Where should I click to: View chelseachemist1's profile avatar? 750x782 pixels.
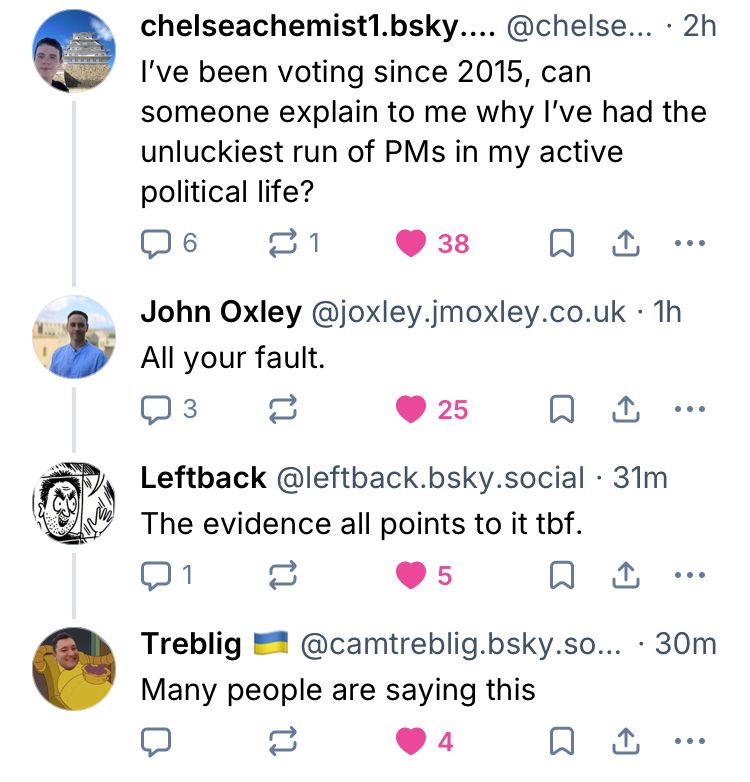(x=74, y=51)
